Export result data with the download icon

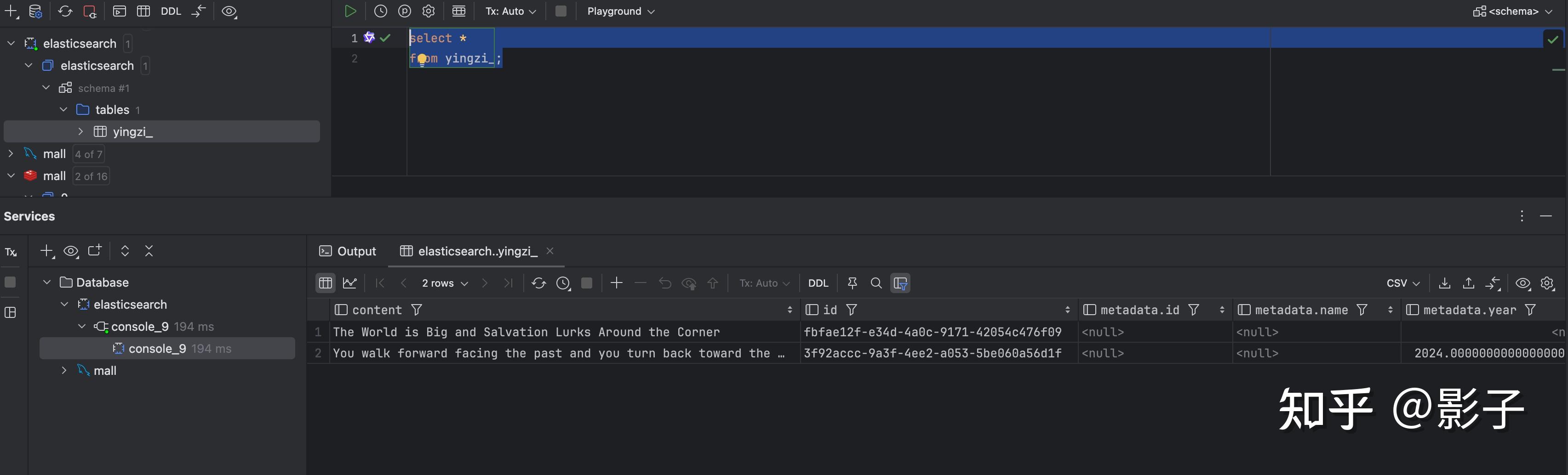point(1444,283)
